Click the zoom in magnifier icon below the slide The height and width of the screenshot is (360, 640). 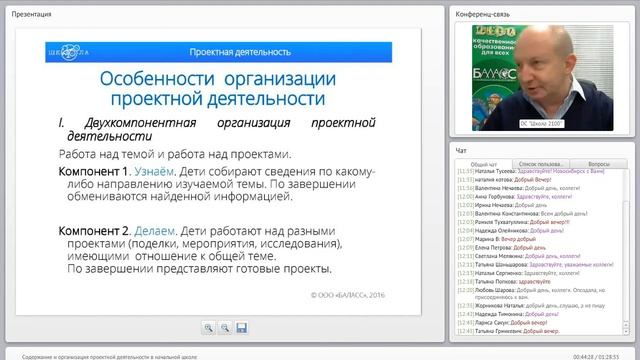tap(209, 328)
